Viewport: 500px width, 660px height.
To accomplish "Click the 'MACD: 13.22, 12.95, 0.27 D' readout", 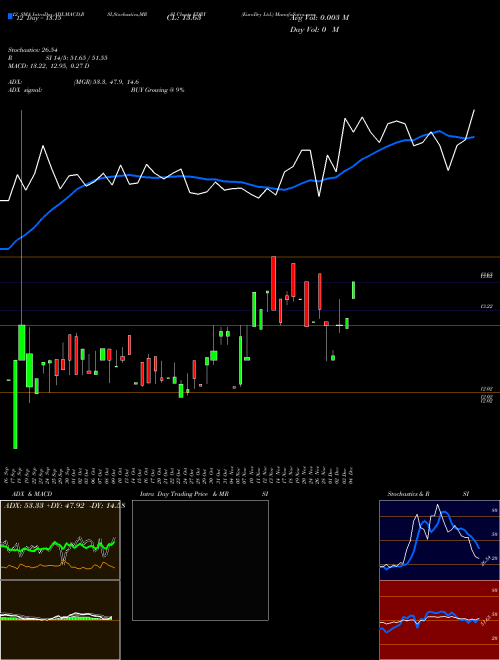I will [49, 66].
